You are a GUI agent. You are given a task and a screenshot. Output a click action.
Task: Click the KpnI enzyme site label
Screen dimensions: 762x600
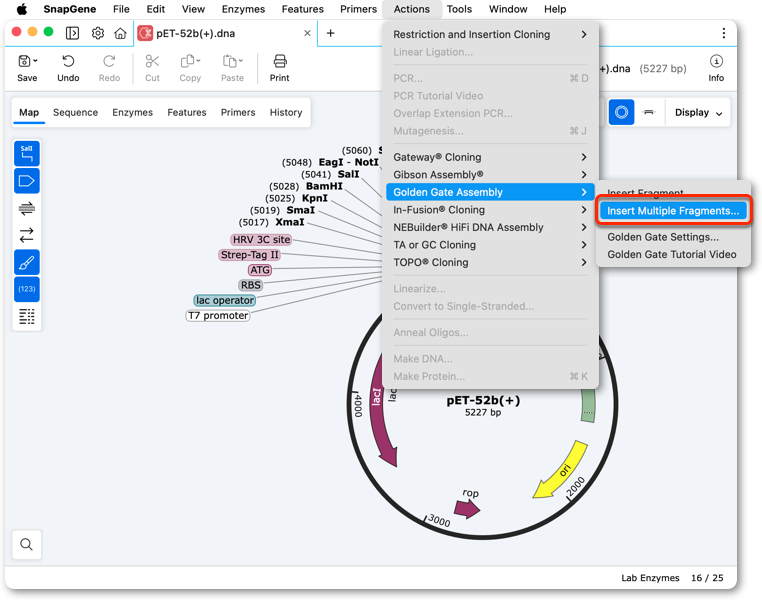(x=314, y=198)
